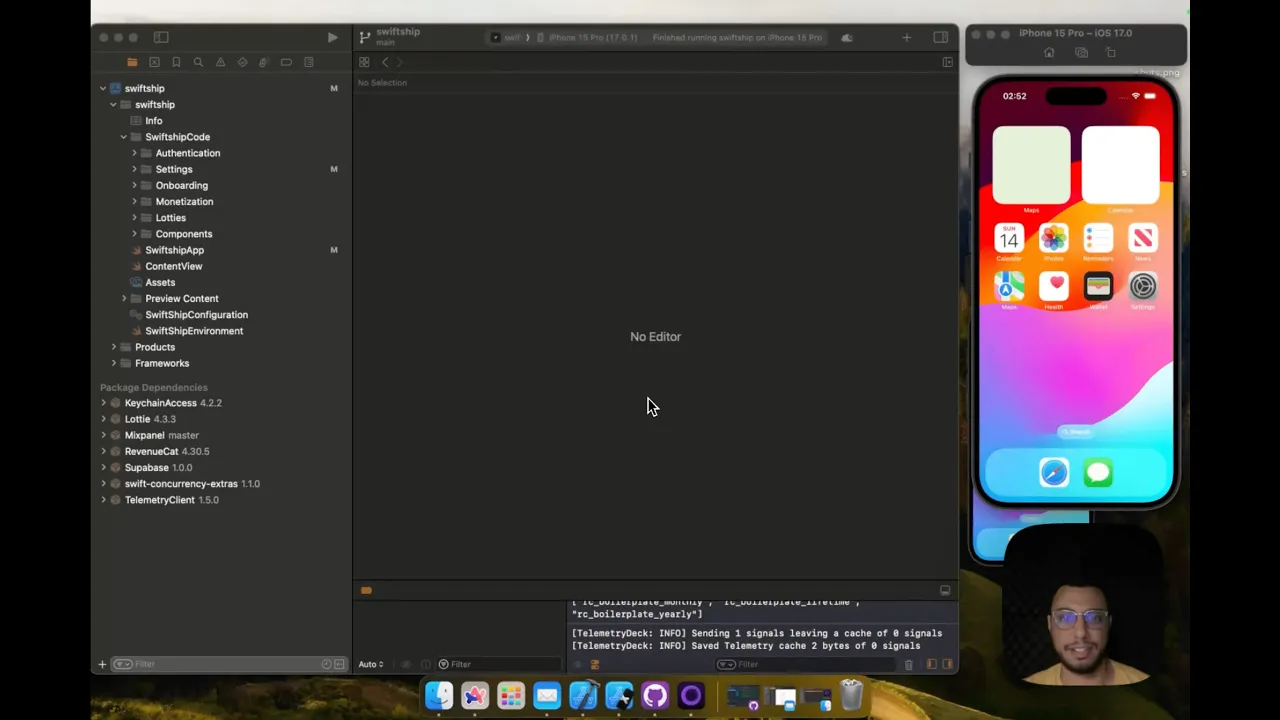
Task: Open Settings app in the Simulator
Action: point(1142,287)
